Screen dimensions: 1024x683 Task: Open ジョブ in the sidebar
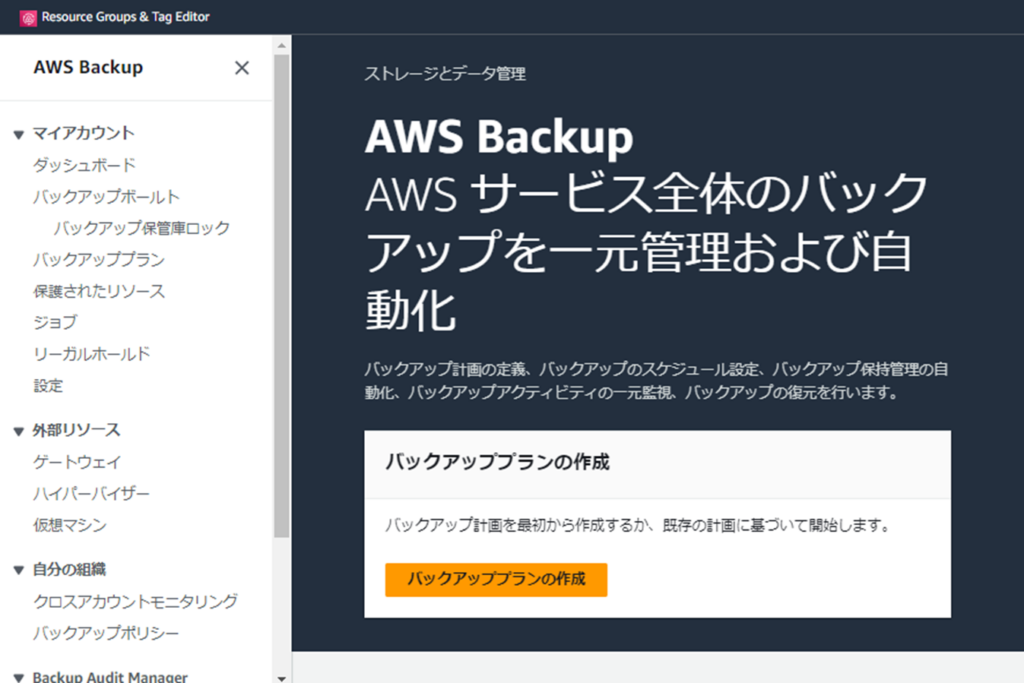click(56, 322)
